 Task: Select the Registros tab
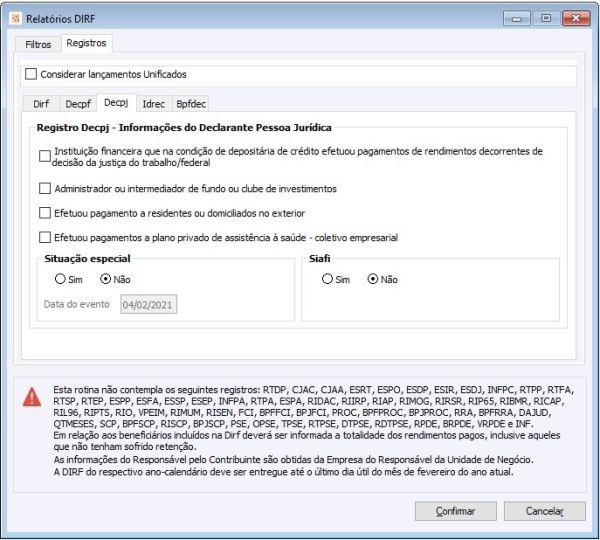[86, 43]
